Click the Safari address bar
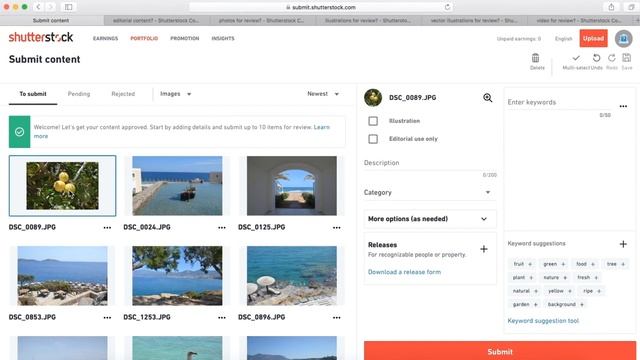Viewport: 640px width, 360px height. click(322, 7)
